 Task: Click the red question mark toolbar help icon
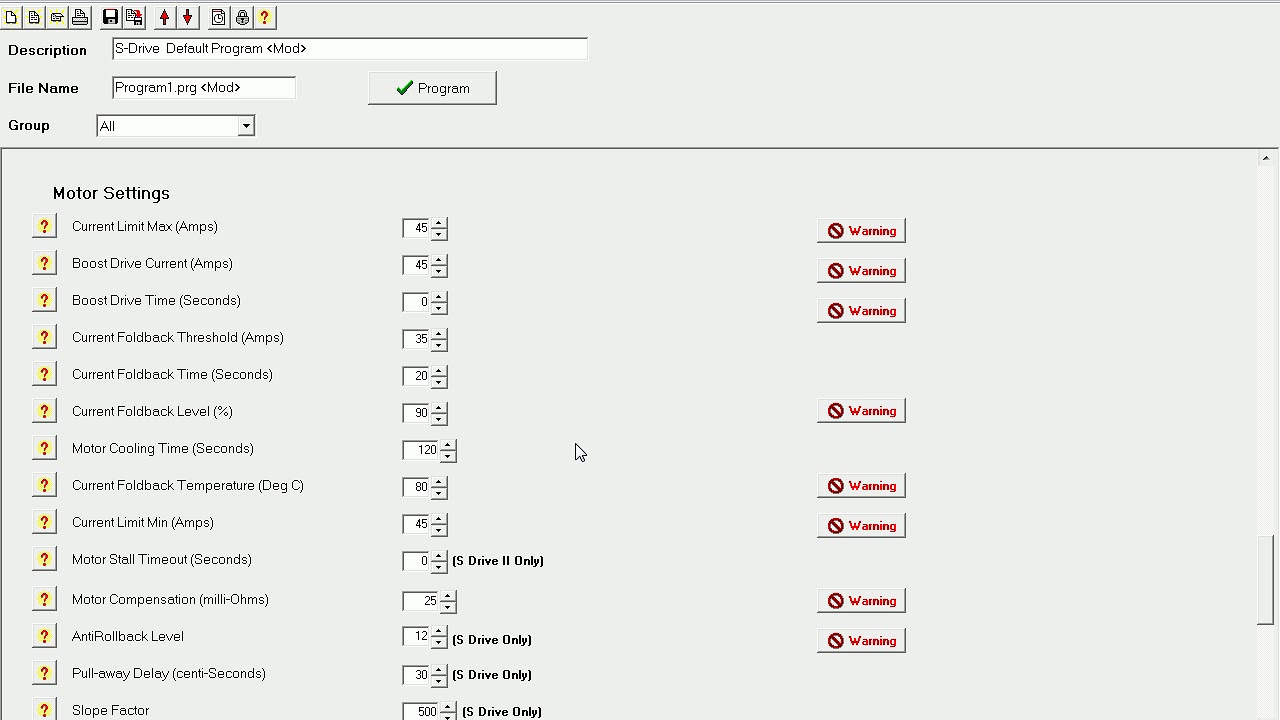click(x=265, y=17)
